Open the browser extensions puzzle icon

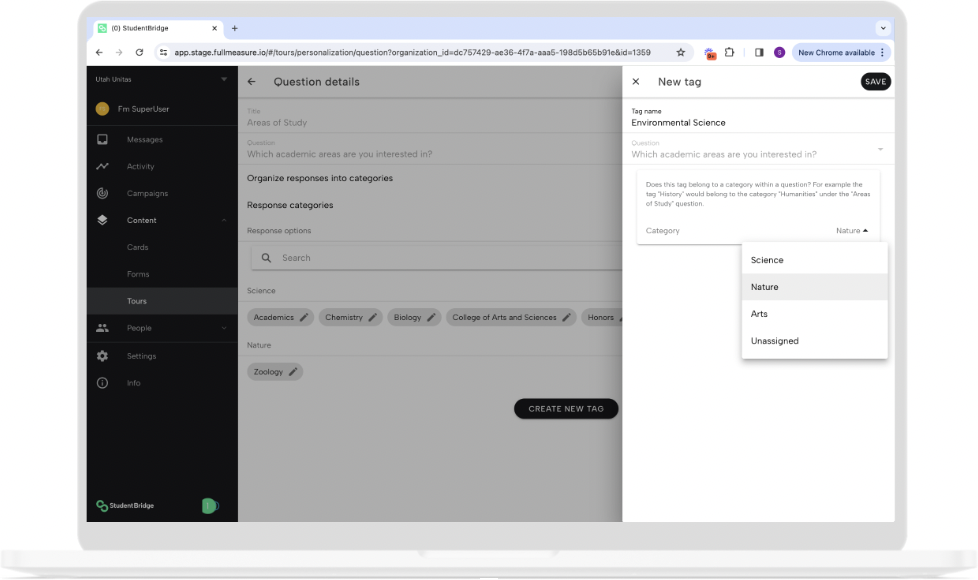pos(729,52)
